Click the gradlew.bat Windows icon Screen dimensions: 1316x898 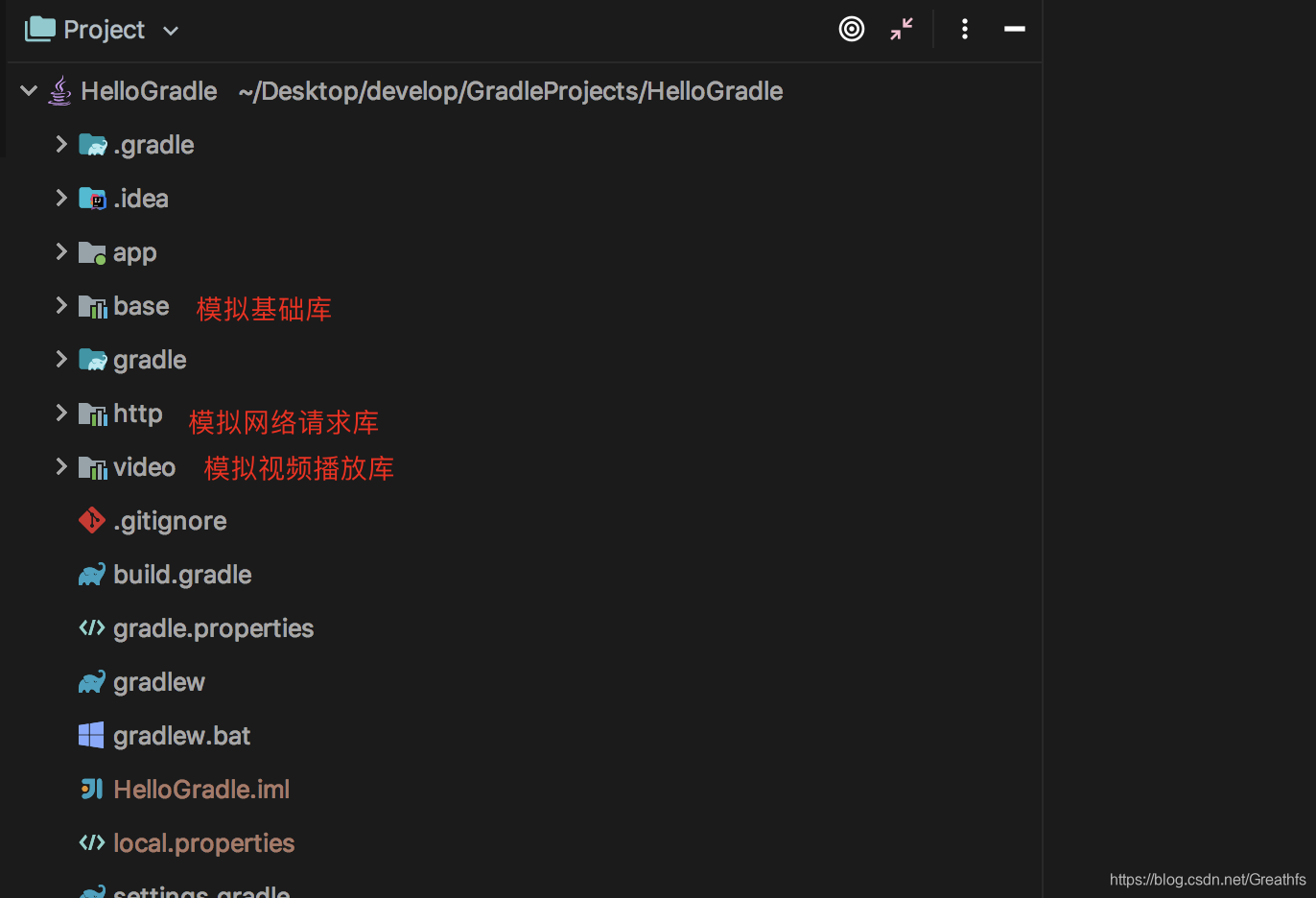pyautogui.click(x=91, y=735)
